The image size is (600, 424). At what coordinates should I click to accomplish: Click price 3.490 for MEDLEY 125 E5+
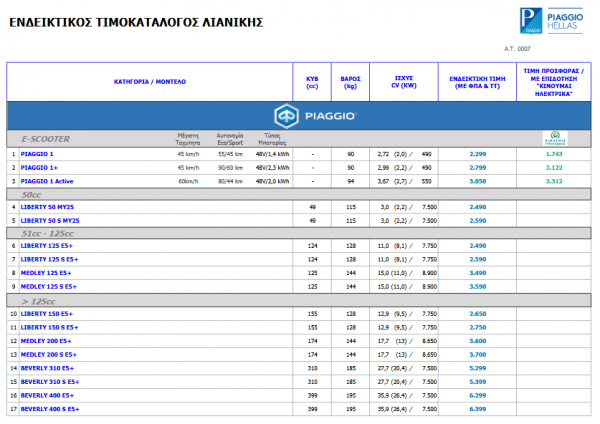[x=478, y=273]
